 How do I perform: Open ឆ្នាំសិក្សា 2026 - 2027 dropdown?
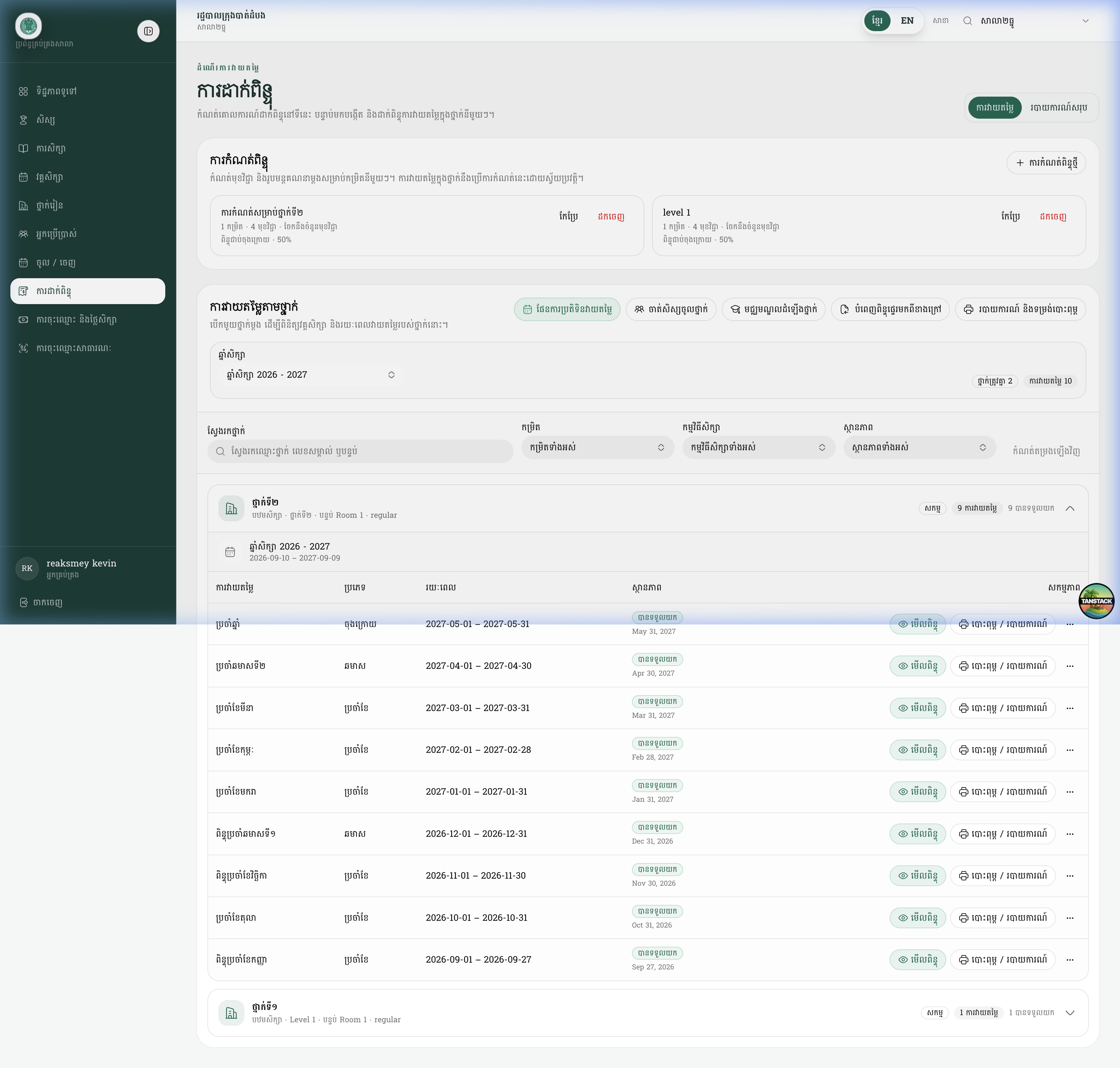(x=311, y=374)
